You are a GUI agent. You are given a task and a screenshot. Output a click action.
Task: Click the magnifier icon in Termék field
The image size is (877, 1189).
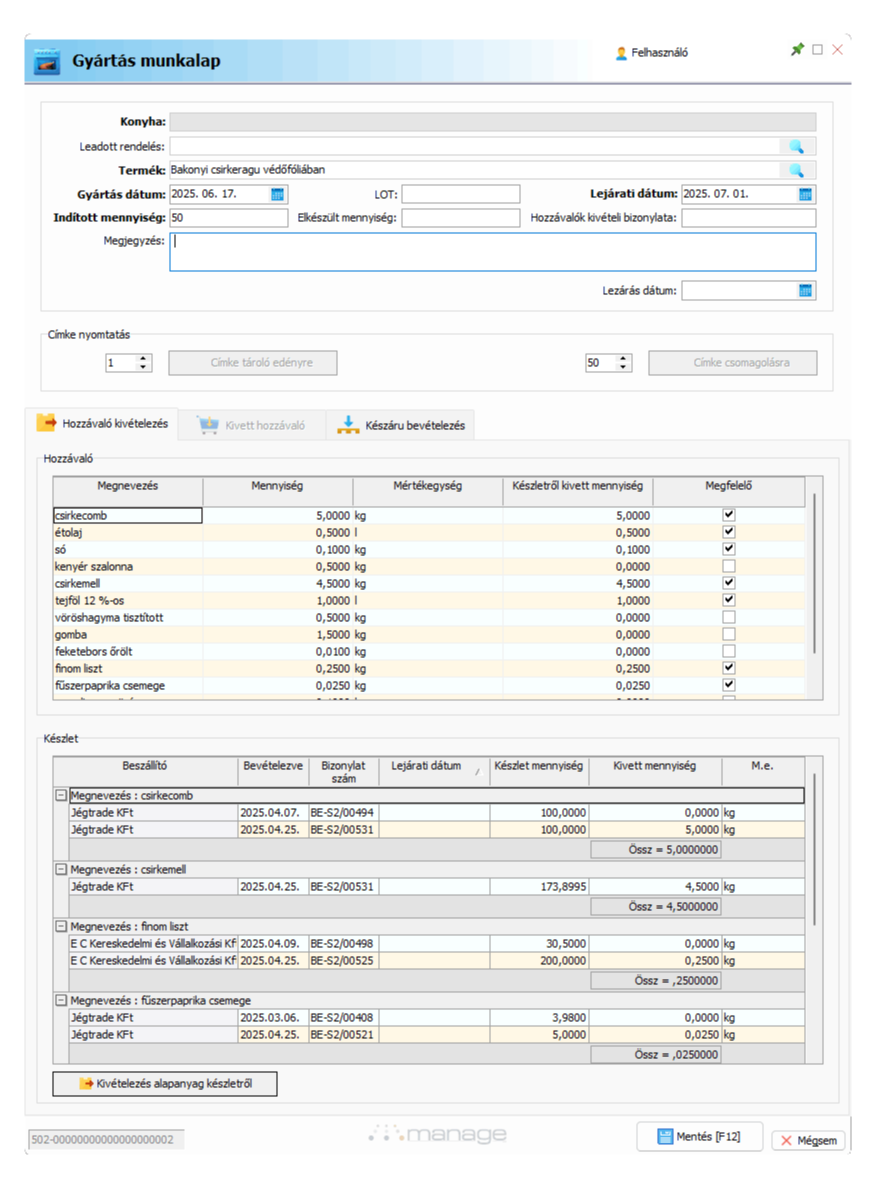coord(796,171)
